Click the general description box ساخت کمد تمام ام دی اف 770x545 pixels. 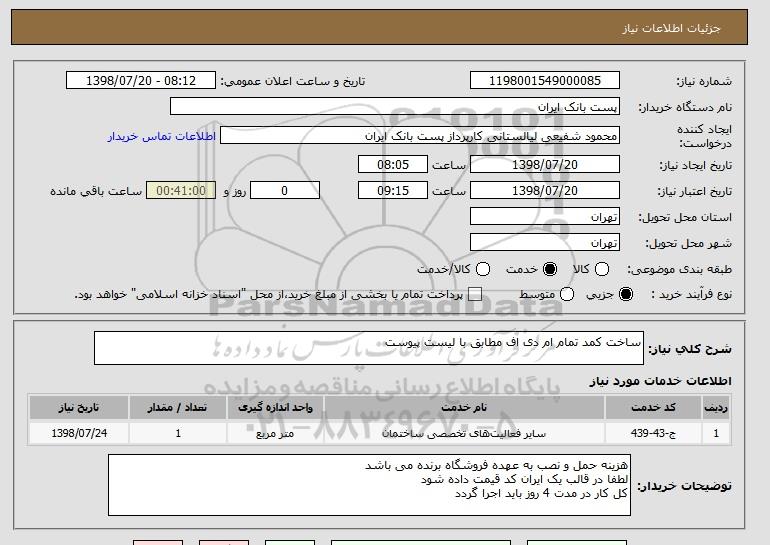(369, 348)
